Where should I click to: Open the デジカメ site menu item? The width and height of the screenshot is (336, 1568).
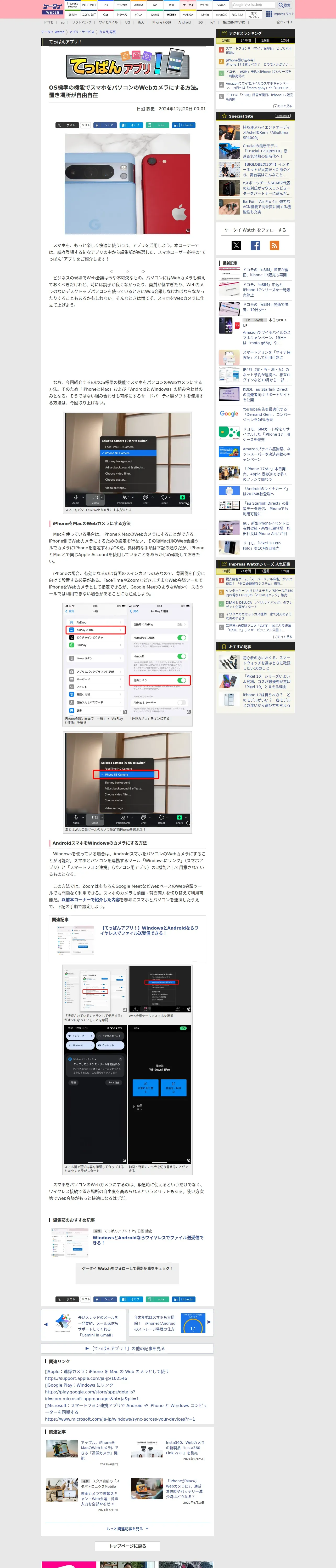click(122, 5)
